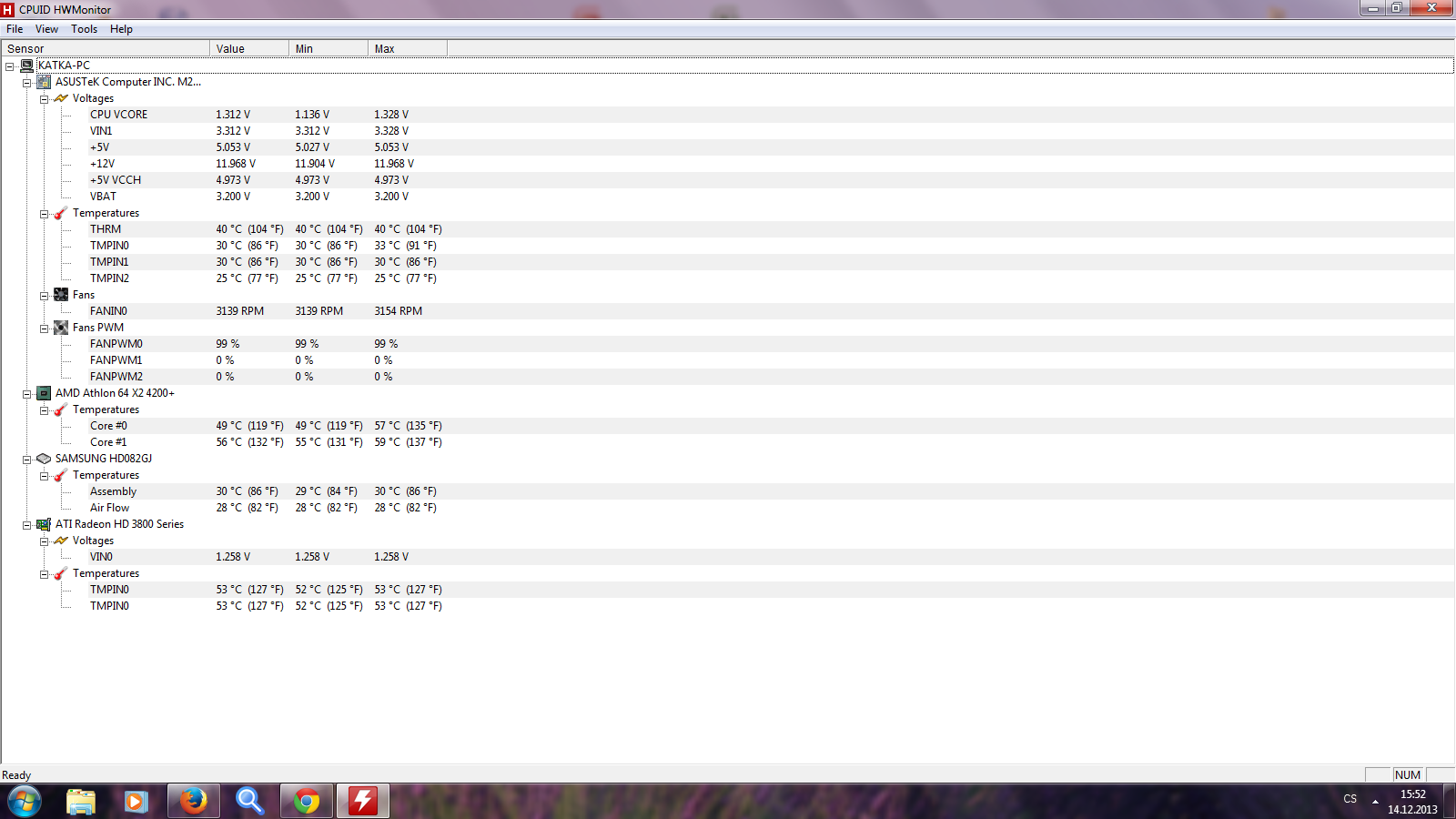Click the Min column header

point(329,48)
